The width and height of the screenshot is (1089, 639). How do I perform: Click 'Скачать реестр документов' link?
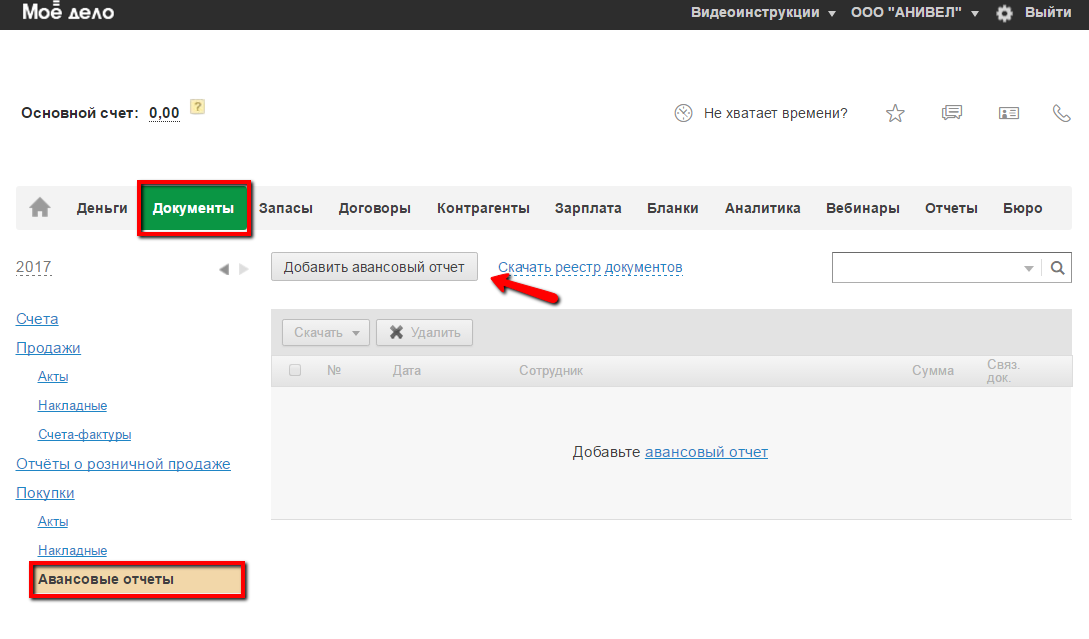pos(590,267)
